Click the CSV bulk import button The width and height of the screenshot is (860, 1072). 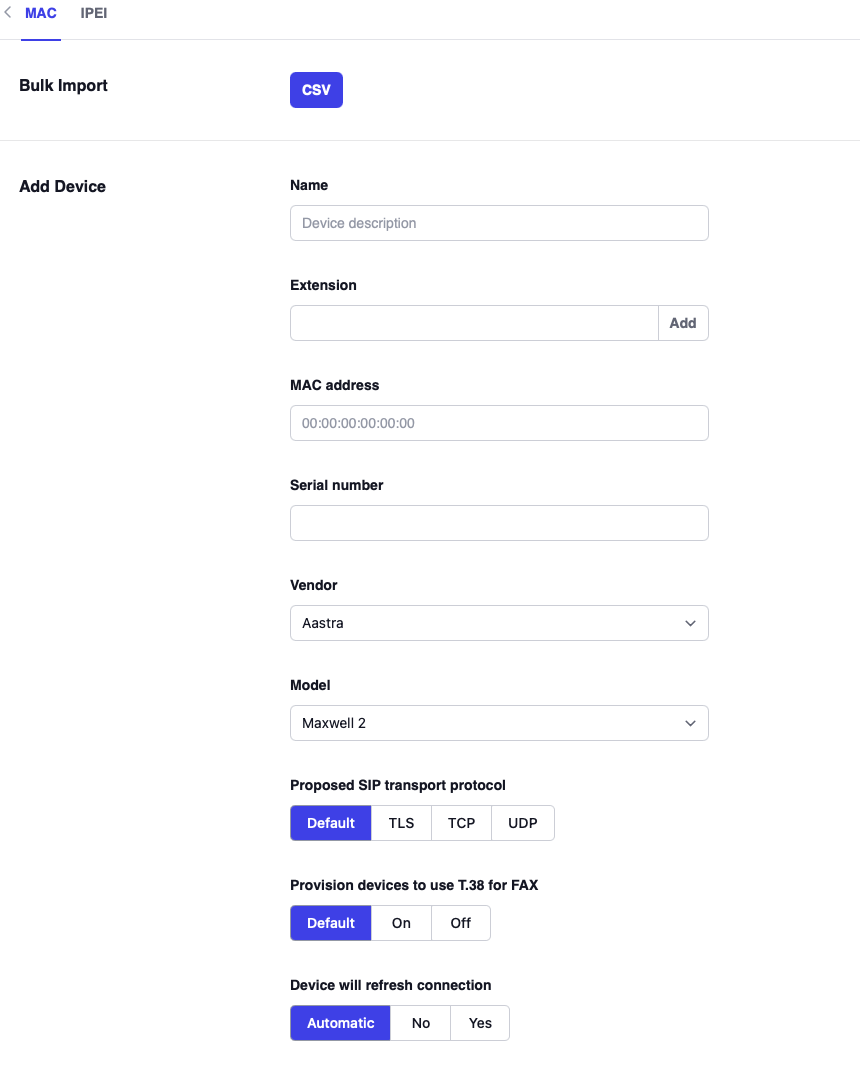click(x=316, y=90)
